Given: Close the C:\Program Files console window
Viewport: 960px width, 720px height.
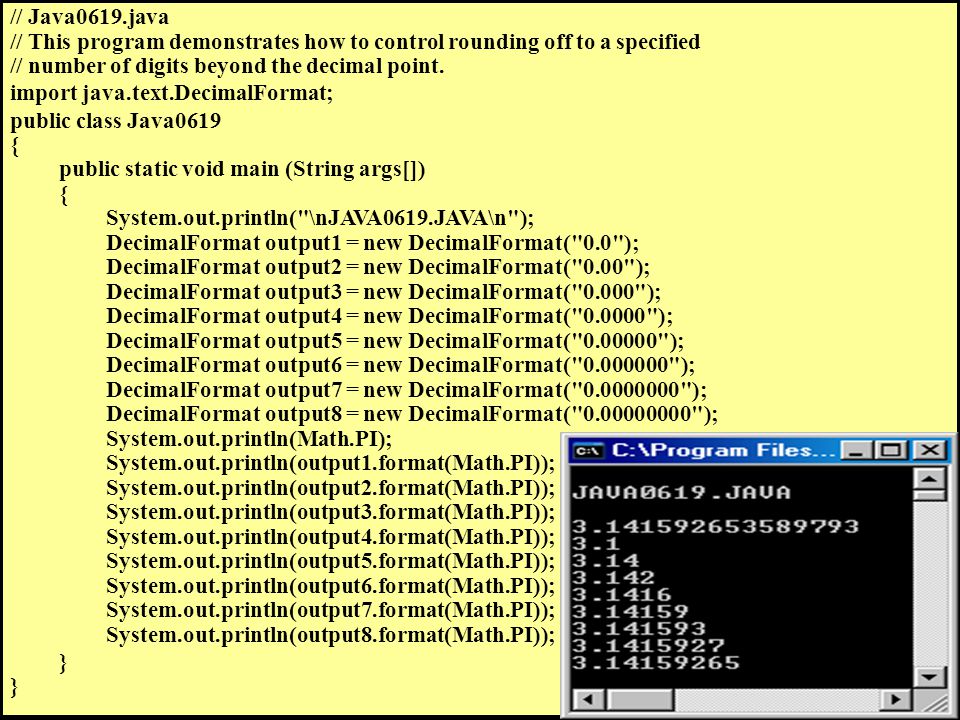Looking at the screenshot, I should [929, 451].
